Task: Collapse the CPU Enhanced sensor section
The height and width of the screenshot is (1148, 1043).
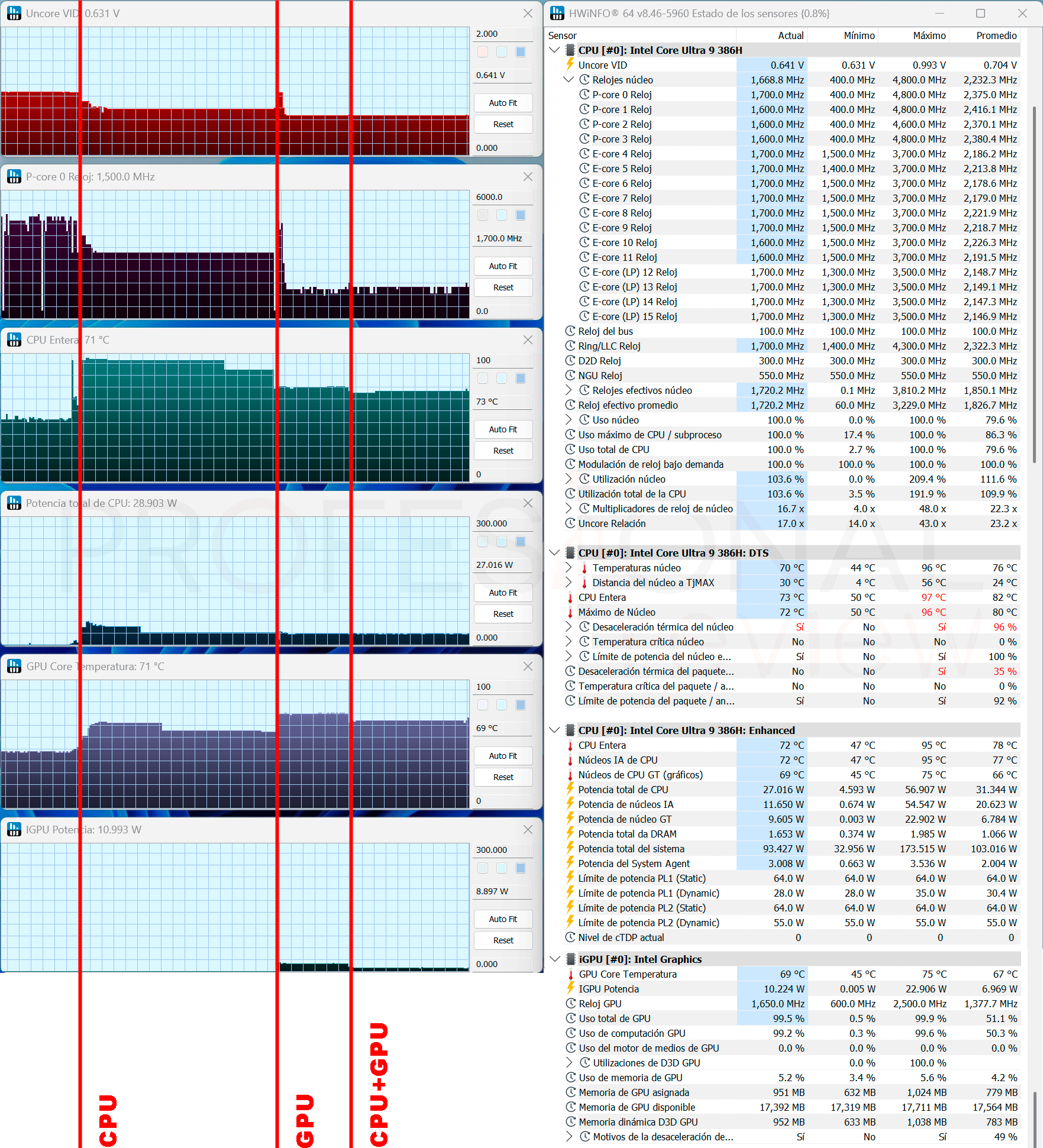Action: click(554, 730)
